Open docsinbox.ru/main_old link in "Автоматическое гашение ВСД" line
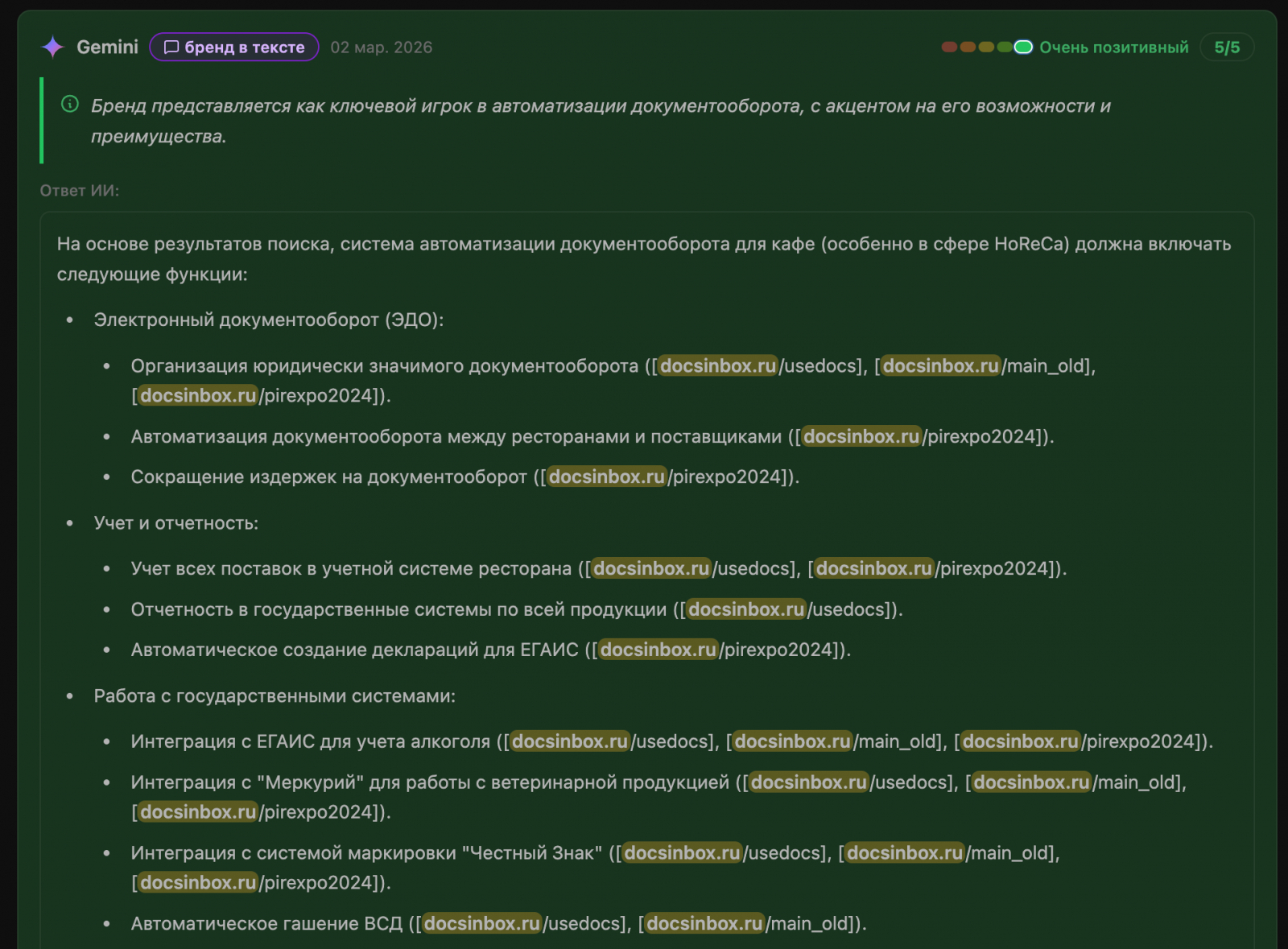Screen dimensions: 1288x949 704,924
